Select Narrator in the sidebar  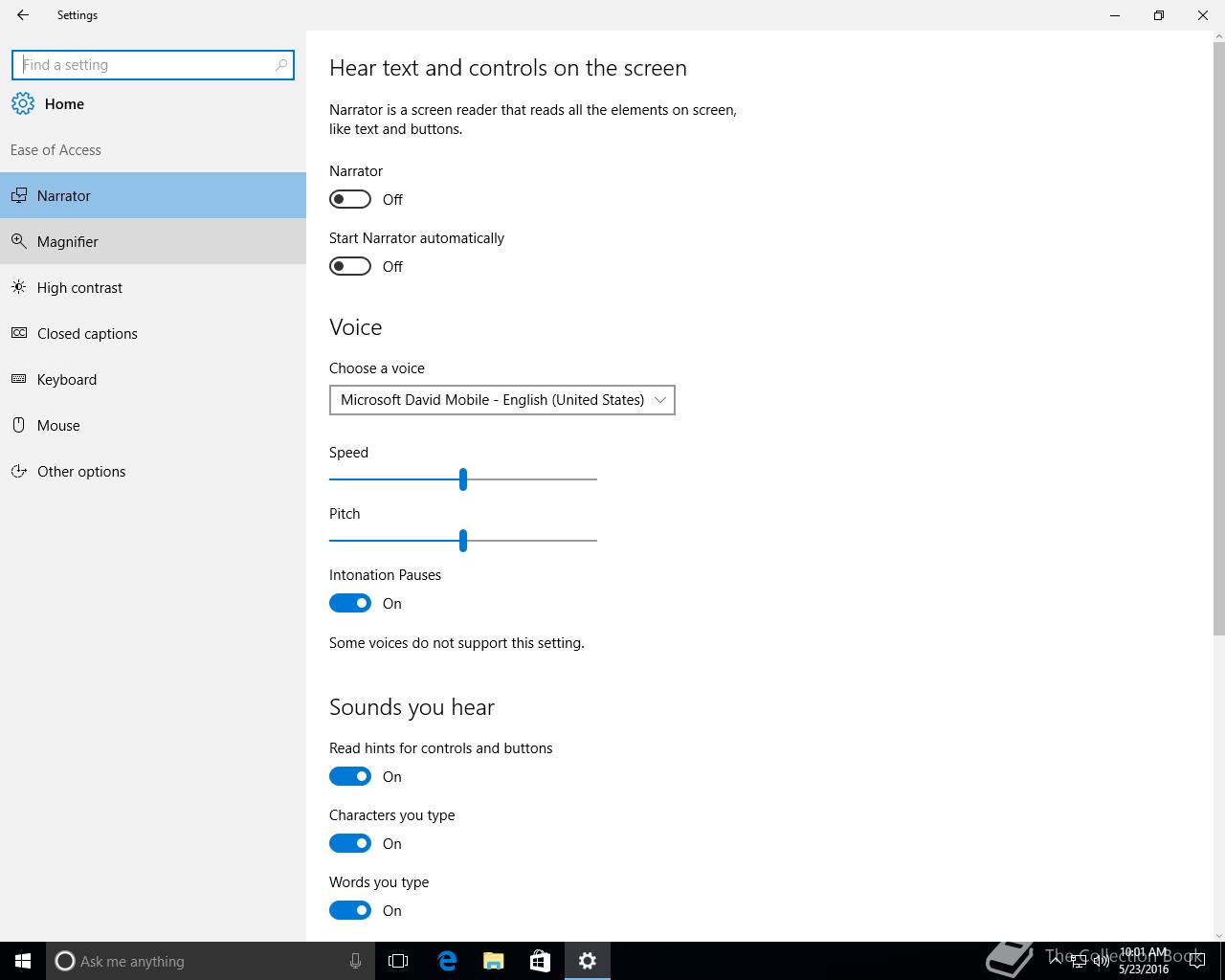tap(153, 195)
